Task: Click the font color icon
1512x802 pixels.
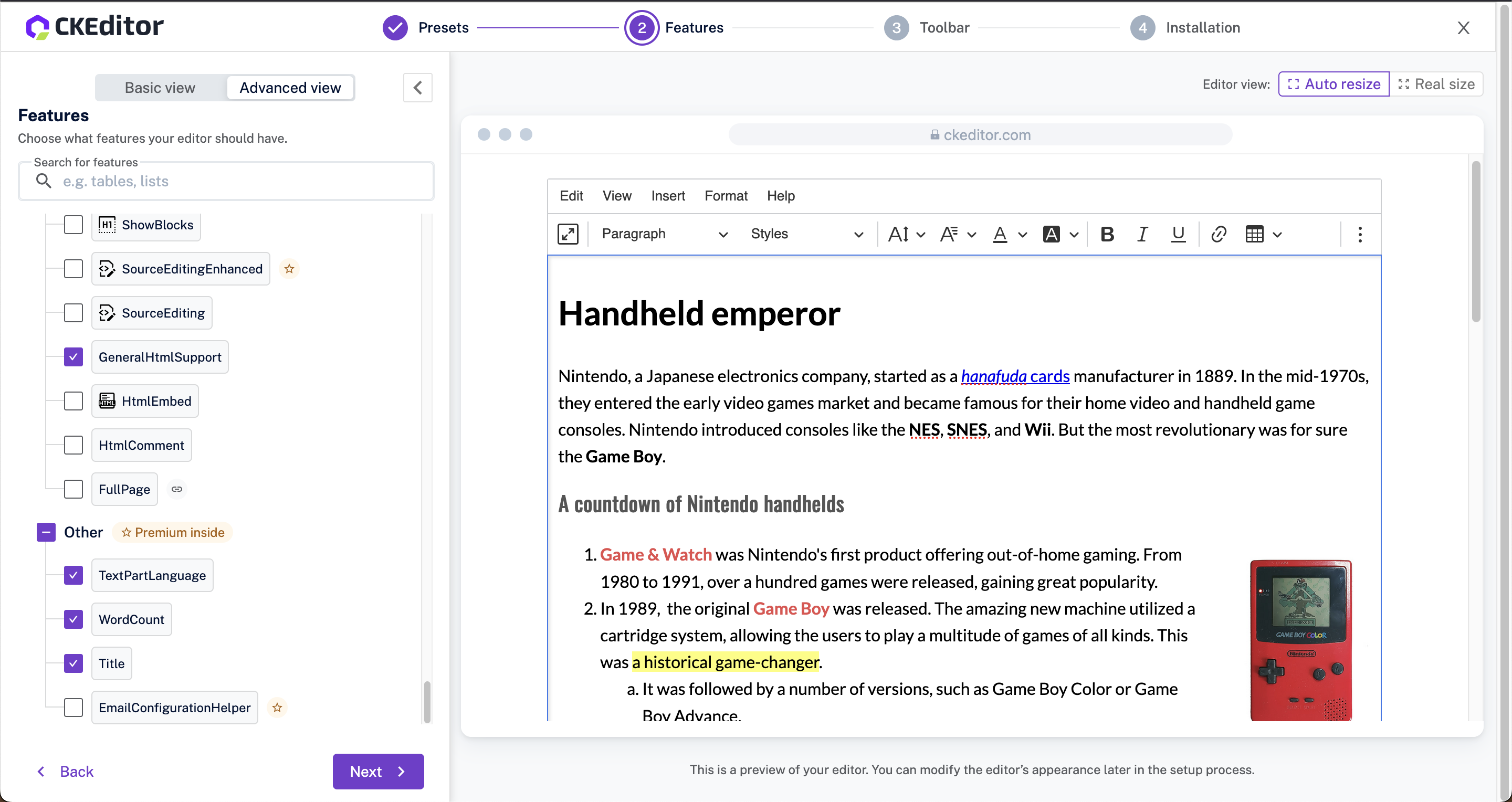Action: tap(1000, 234)
